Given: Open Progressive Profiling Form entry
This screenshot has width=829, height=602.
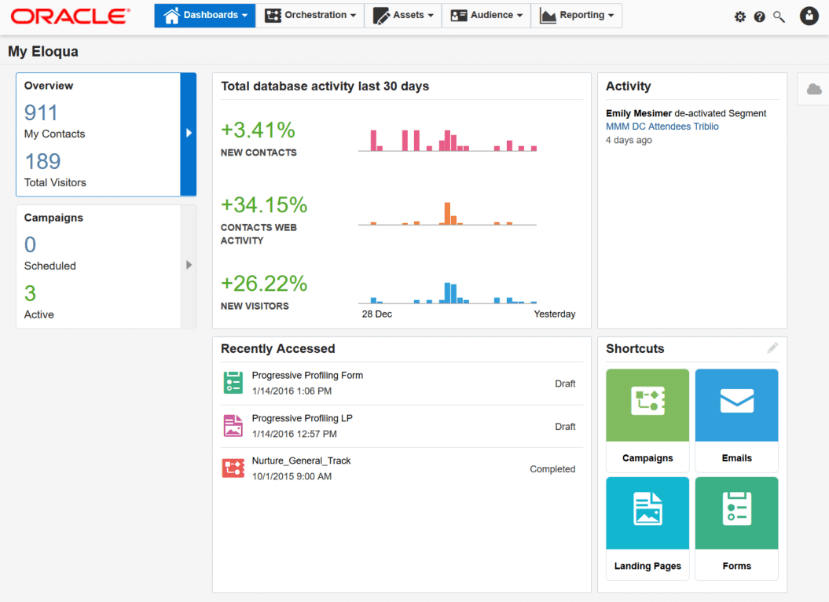Looking at the screenshot, I should pyautogui.click(x=402, y=383).
